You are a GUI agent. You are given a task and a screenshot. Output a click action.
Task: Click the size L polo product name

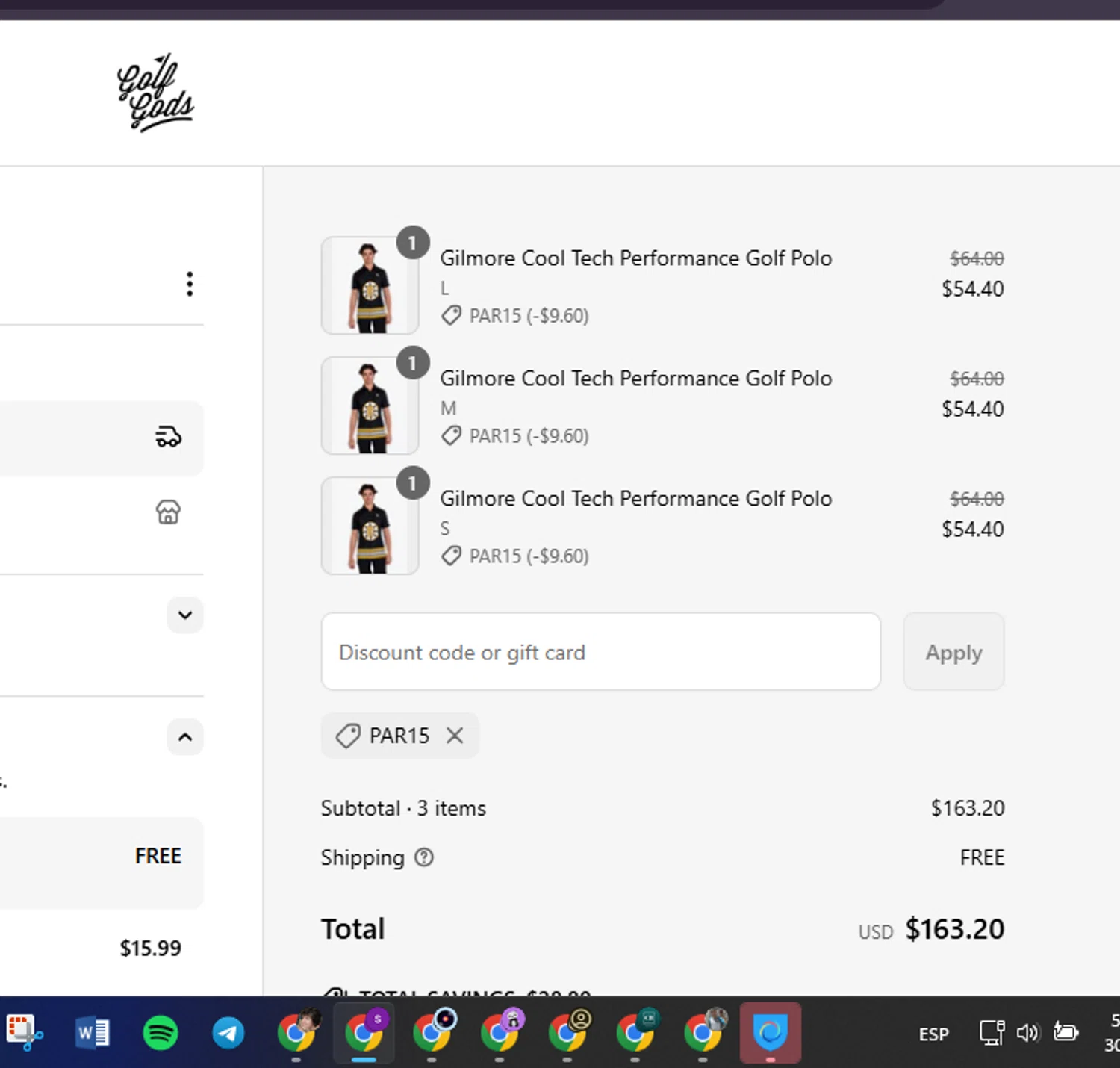pyautogui.click(x=636, y=258)
